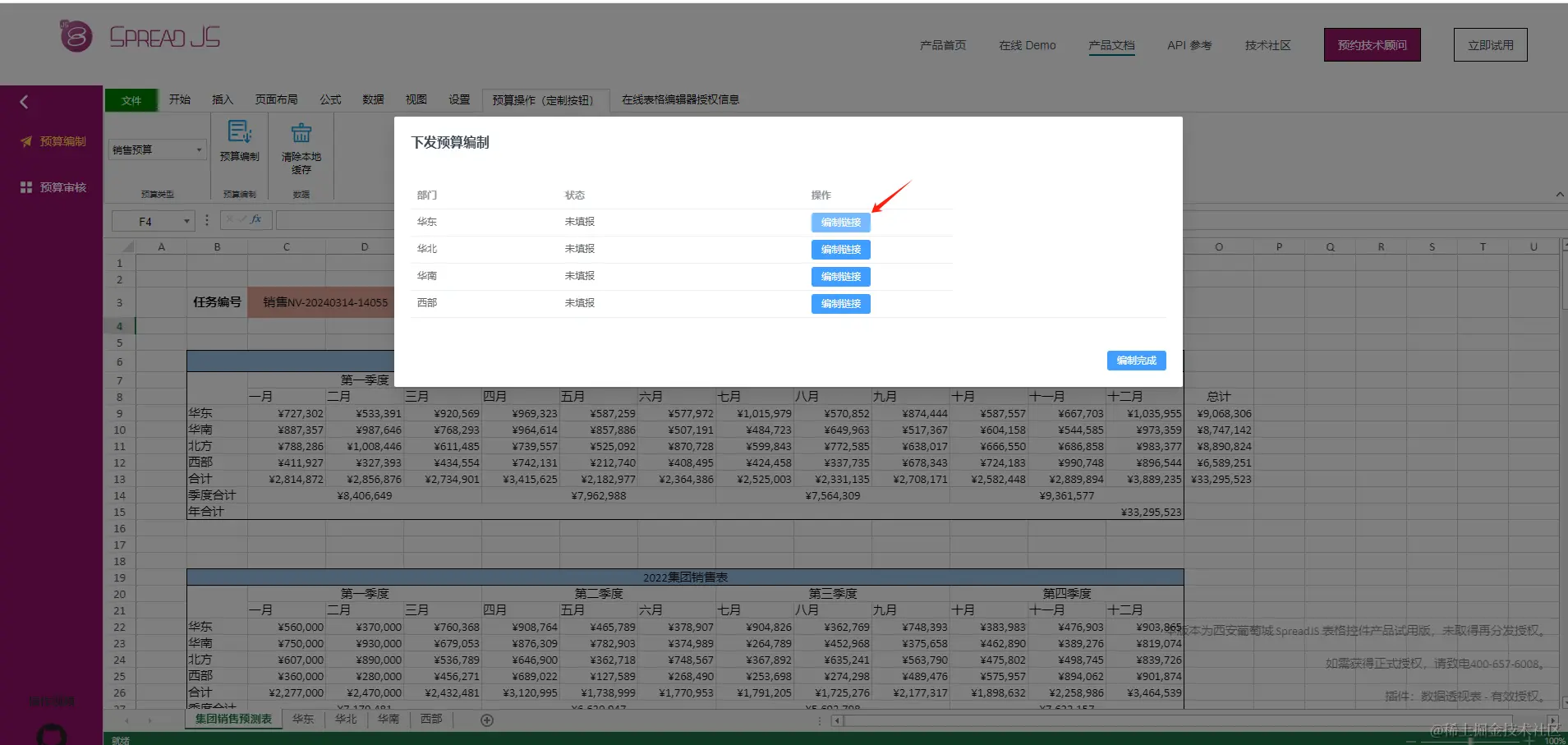Switch to the 华东 sheet tab
The width and height of the screenshot is (1568, 745).
tap(303, 720)
